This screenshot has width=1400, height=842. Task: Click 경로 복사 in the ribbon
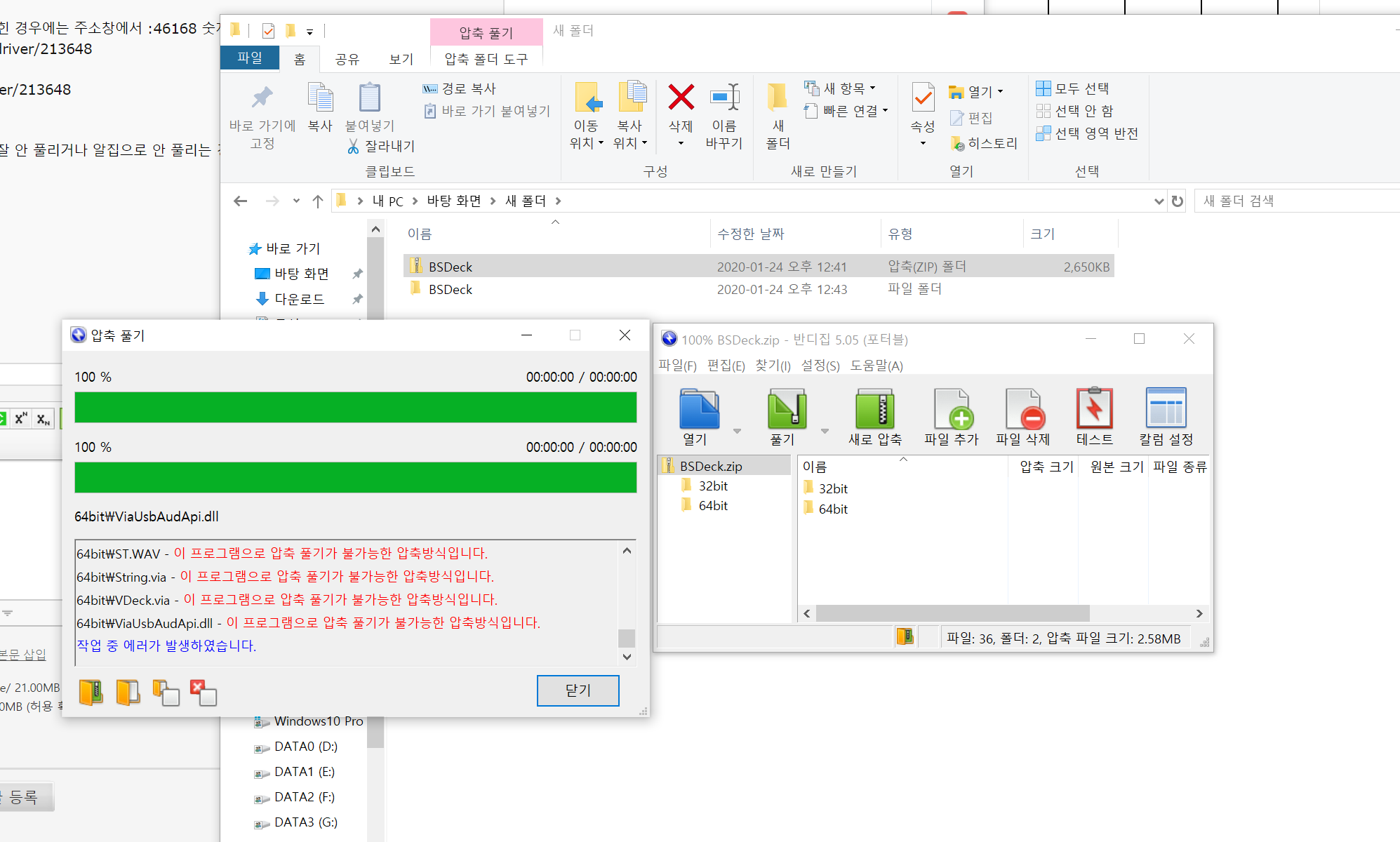coord(459,88)
